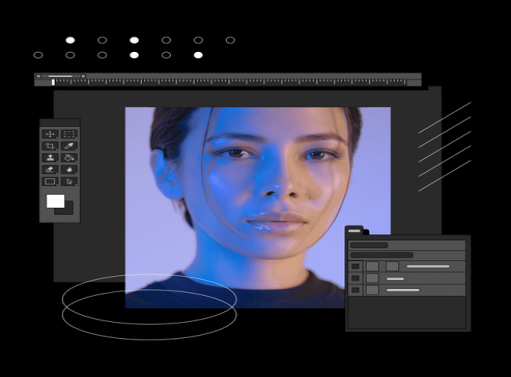Screen dimensions: 511x377
Task: Click the second layer's short name bar
Action: tap(395, 279)
